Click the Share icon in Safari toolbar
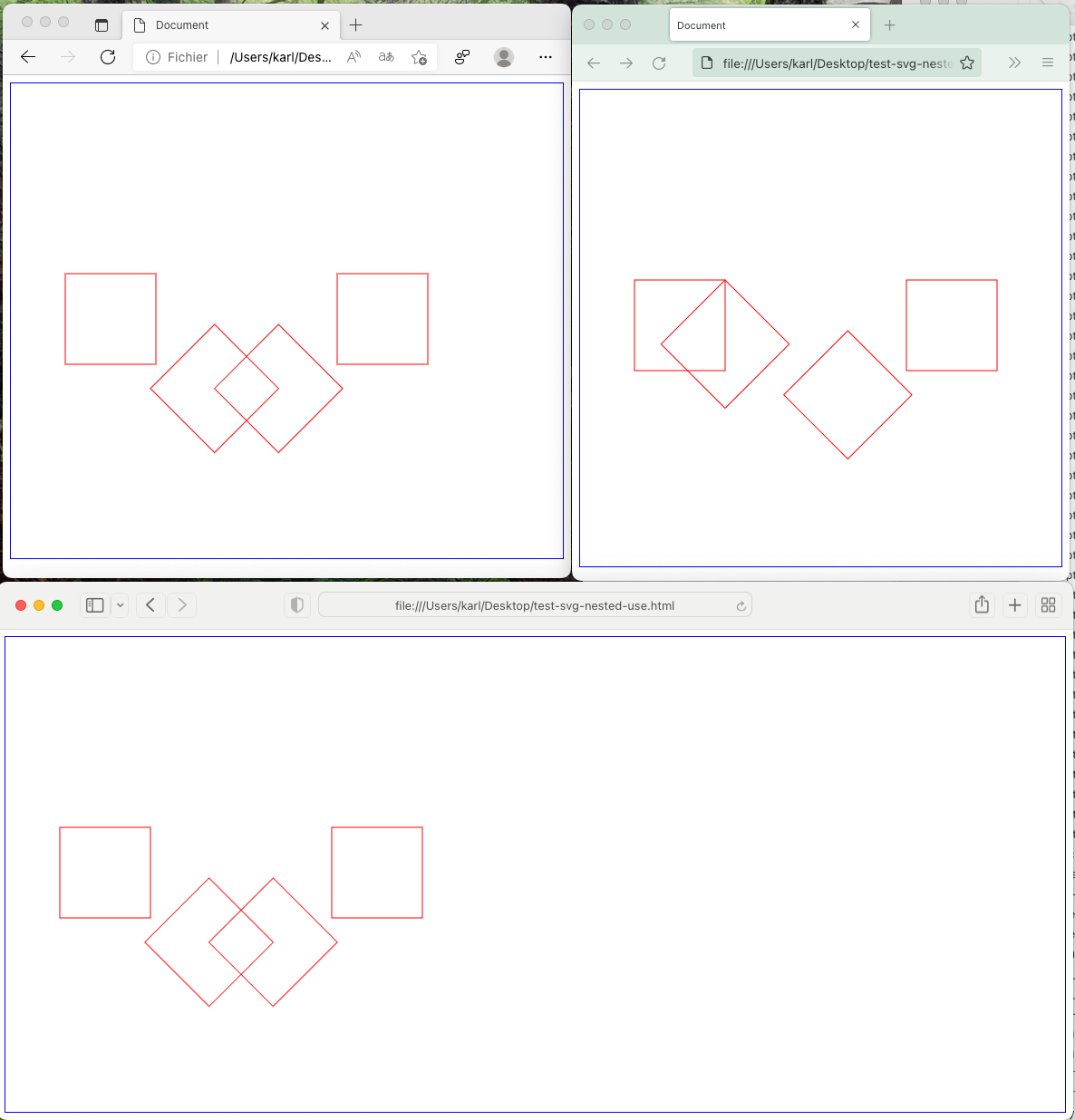Viewport: 1075px width, 1120px height. (982, 604)
